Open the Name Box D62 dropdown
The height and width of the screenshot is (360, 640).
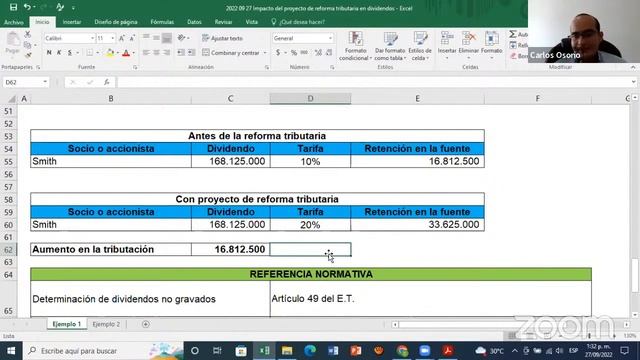click(x=45, y=82)
